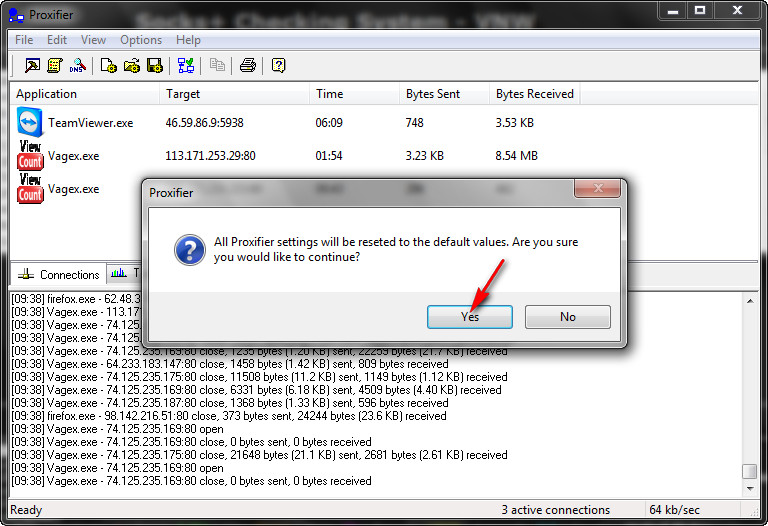Switch to the Traffic tab with graph icon

(124, 273)
